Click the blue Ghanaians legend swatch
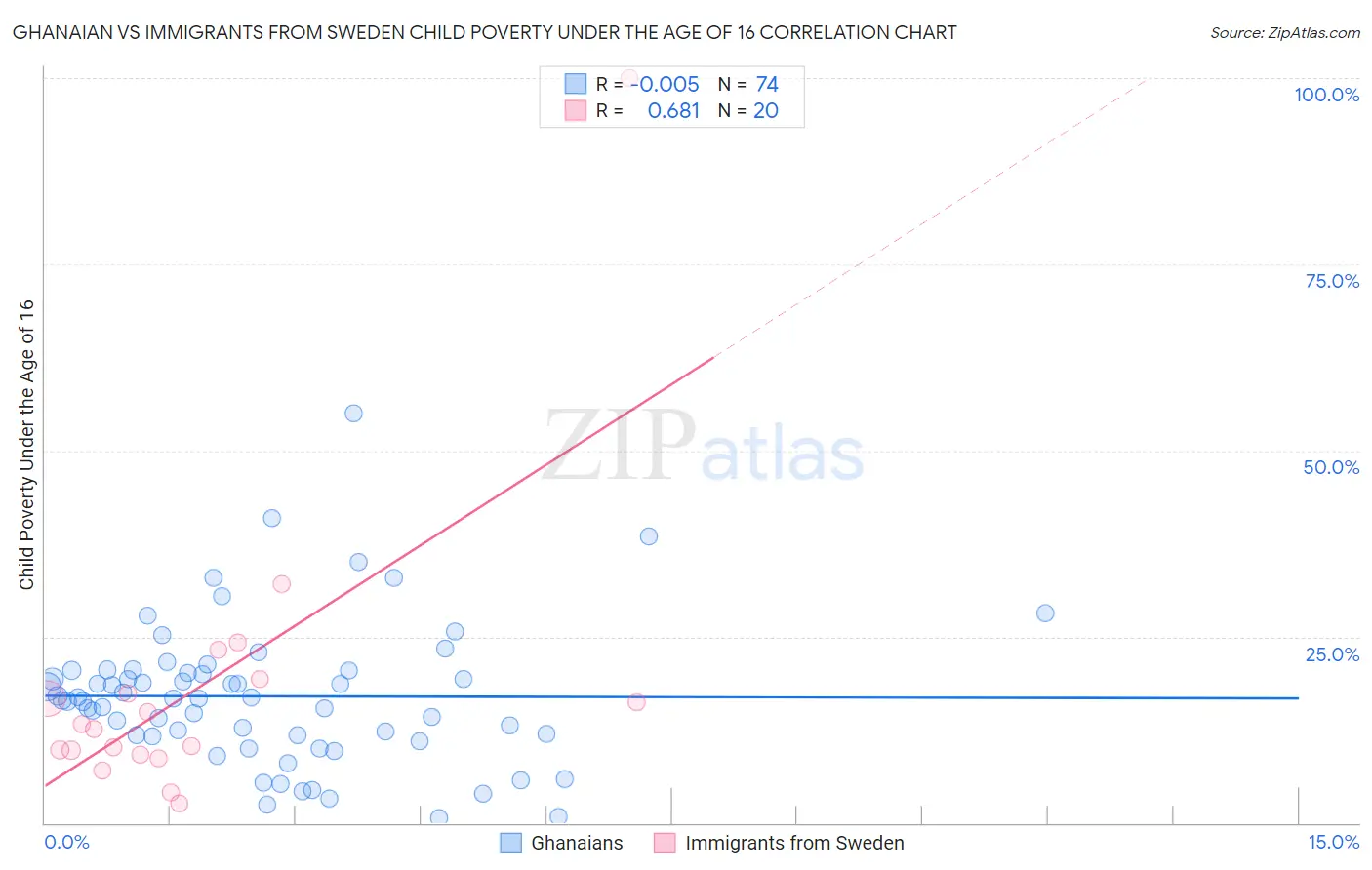1372x870 pixels. click(x=510, y=843)
